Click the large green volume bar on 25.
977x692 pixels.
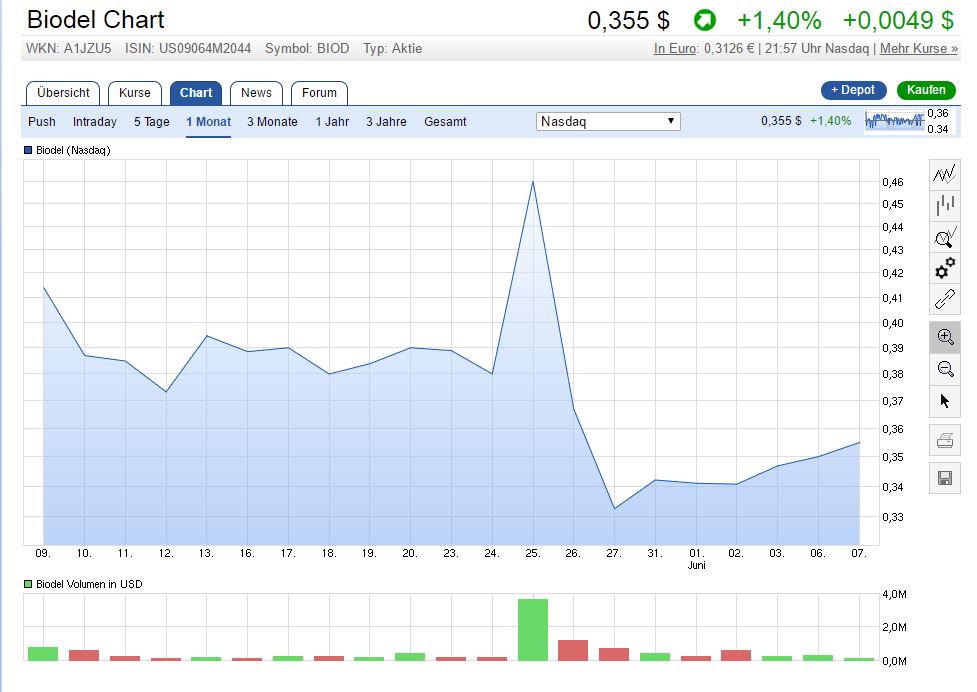point(533,629)
